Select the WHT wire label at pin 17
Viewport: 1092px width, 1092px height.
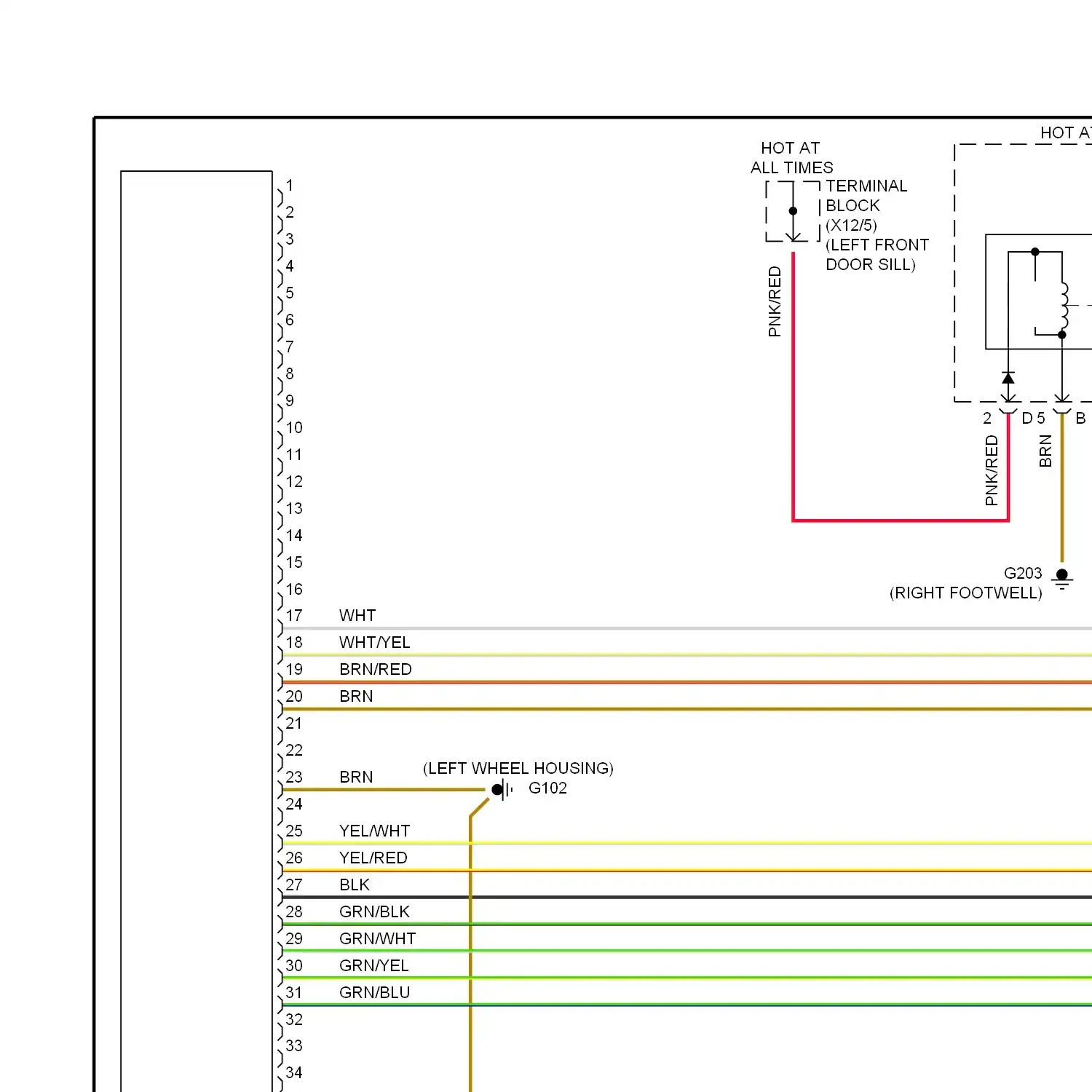pyautogui.click(x=357, y=616)
